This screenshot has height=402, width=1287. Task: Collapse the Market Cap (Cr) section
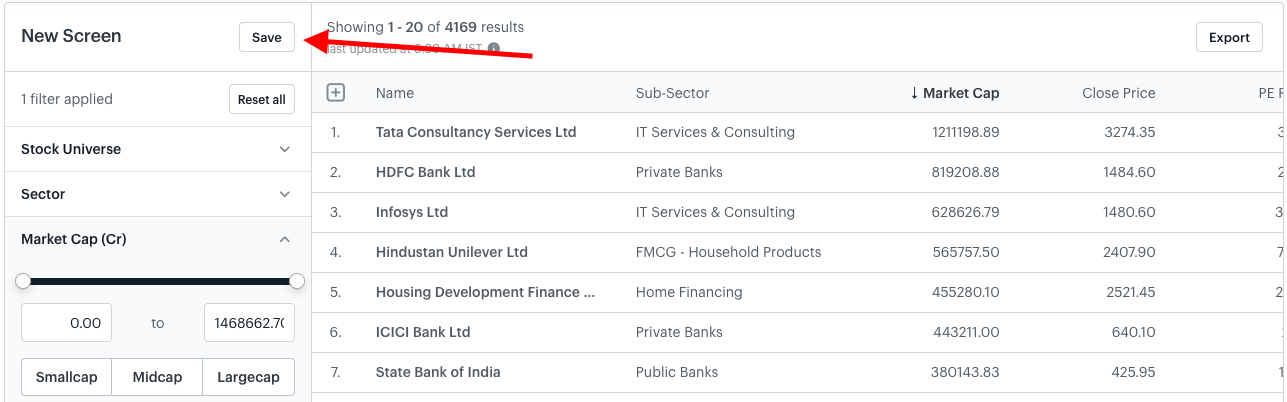158,239
